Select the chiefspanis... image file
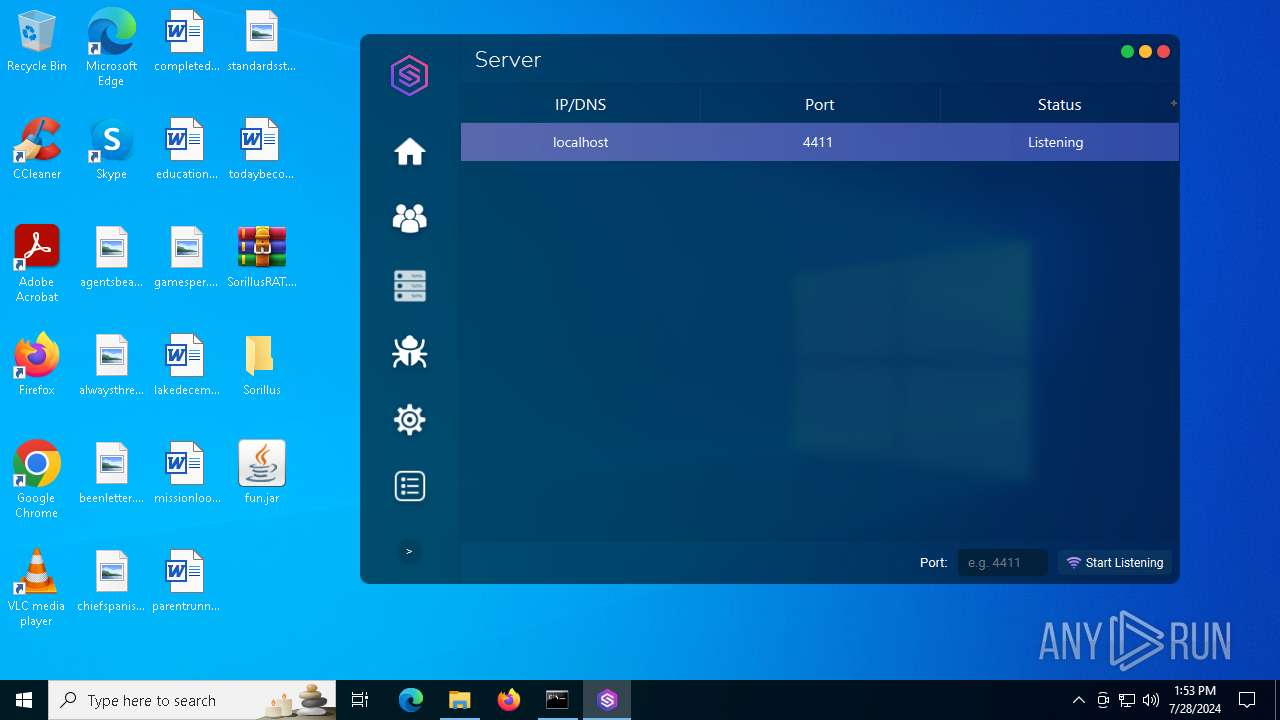 pos(111,582)
